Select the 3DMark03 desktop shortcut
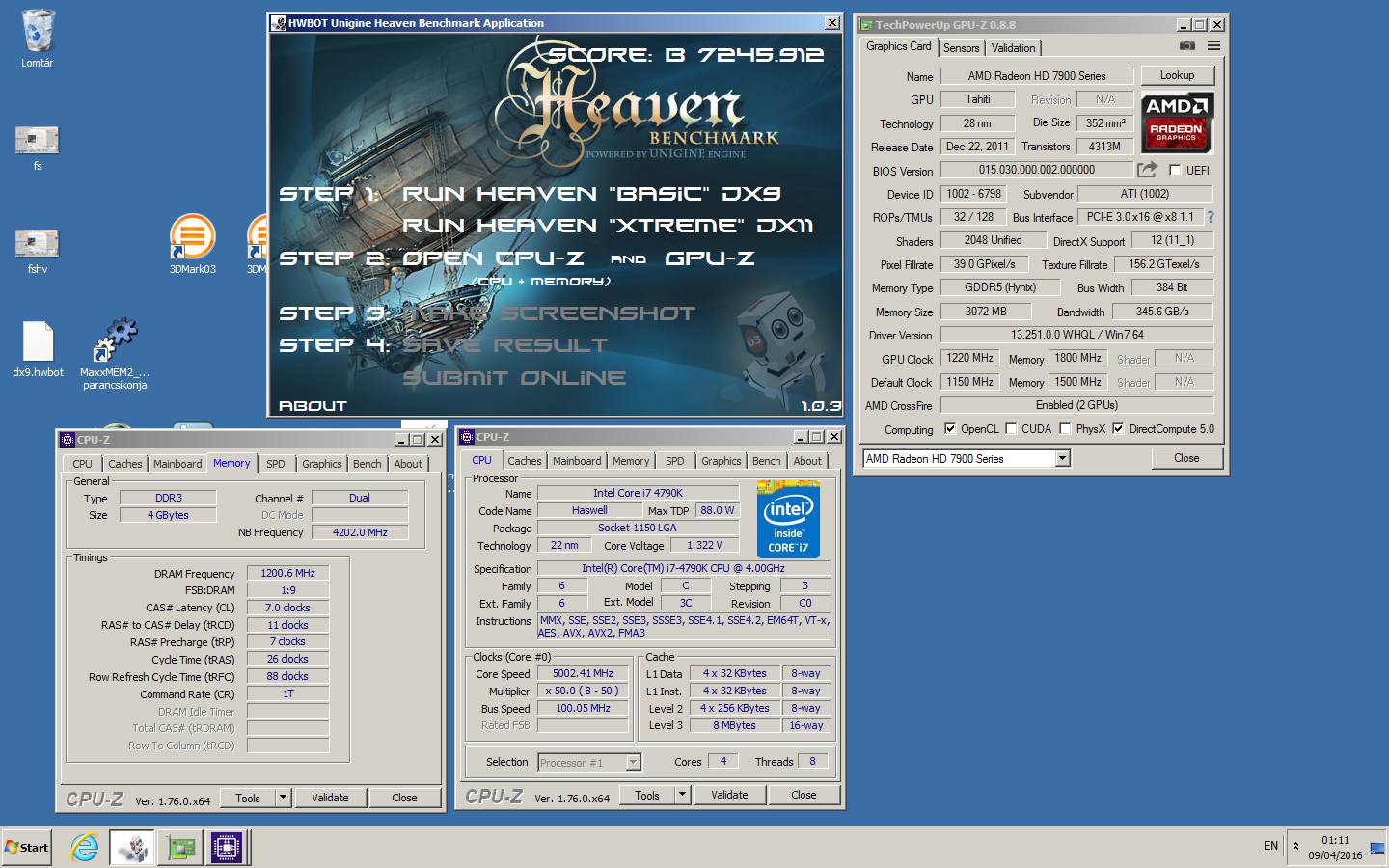The height and width of the screenshot is (868, 1389). coord(192,237)
